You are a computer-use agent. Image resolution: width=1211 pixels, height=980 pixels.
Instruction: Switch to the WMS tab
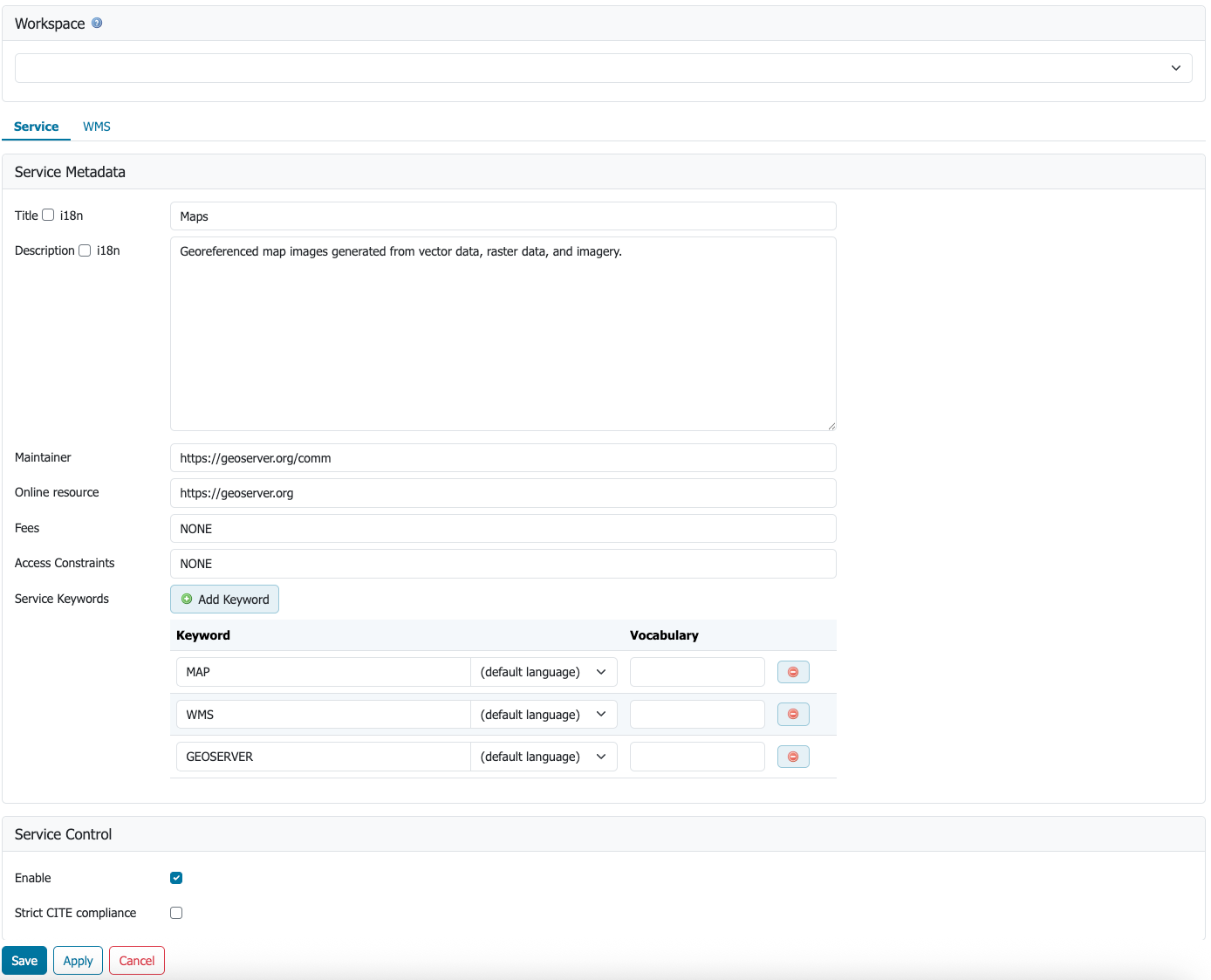[97, 127]
